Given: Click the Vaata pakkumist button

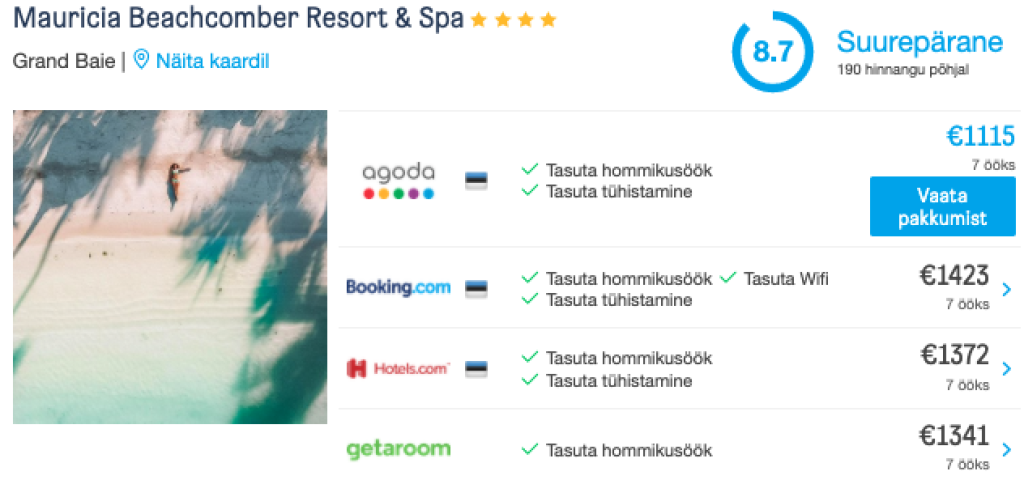Looking at the screenshot, I should [942, 206].
